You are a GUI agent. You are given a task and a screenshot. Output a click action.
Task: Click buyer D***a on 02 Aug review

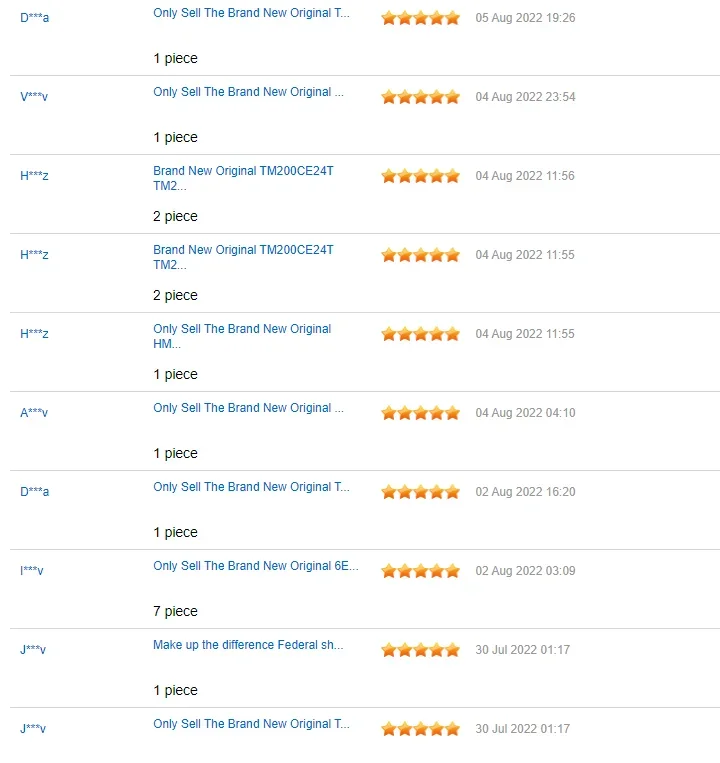tap(34, 492)
